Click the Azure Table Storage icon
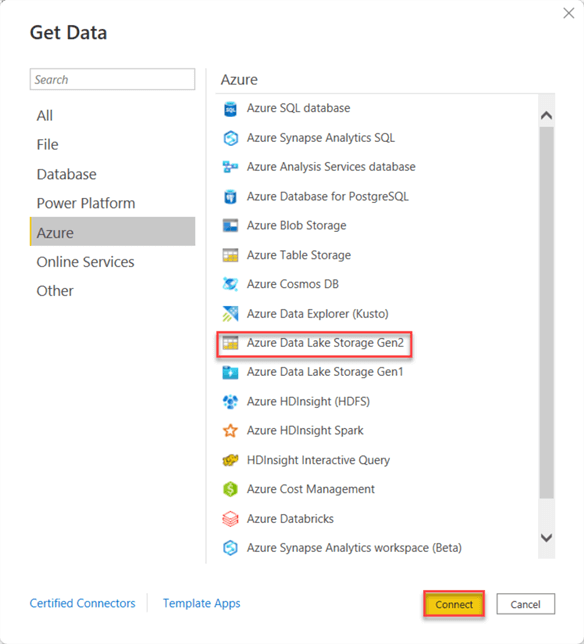 (230, 255)
